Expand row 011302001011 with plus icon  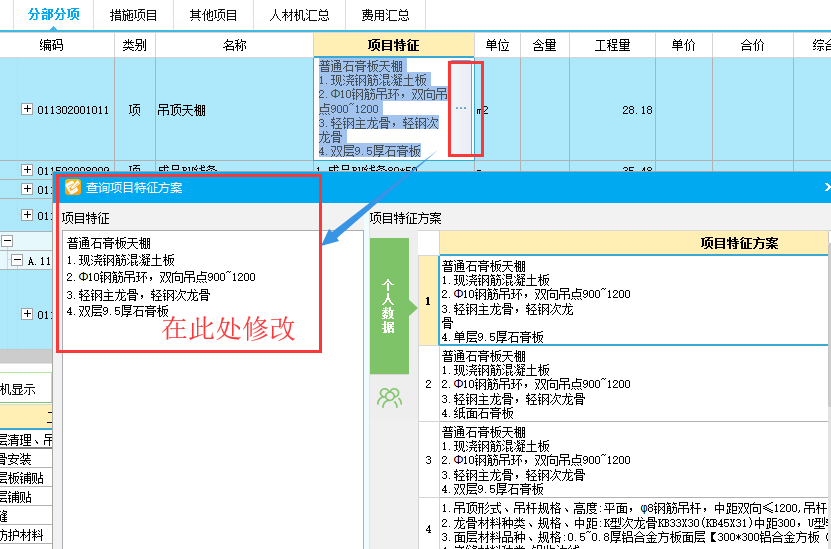coord(27,109)
